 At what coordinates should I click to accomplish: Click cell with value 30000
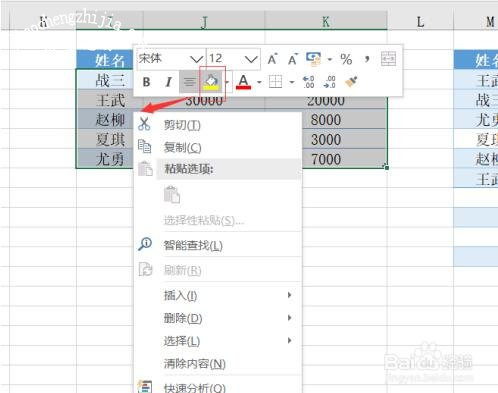[x=204, y=102]
